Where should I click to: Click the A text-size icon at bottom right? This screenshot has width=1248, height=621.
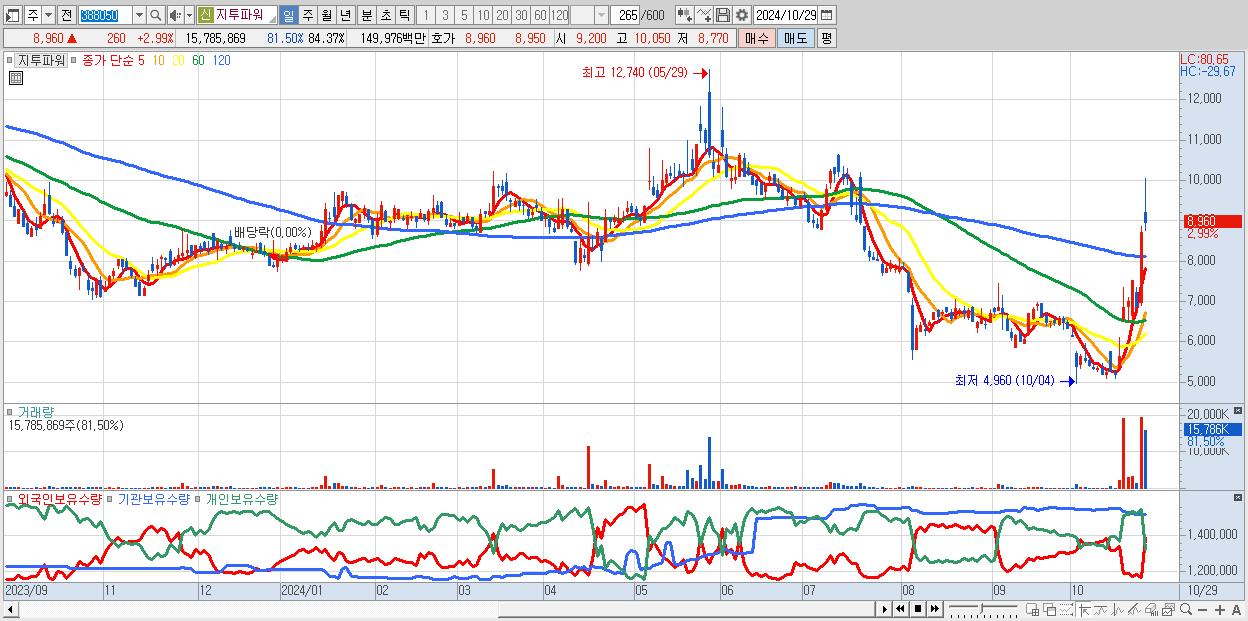1237,609
